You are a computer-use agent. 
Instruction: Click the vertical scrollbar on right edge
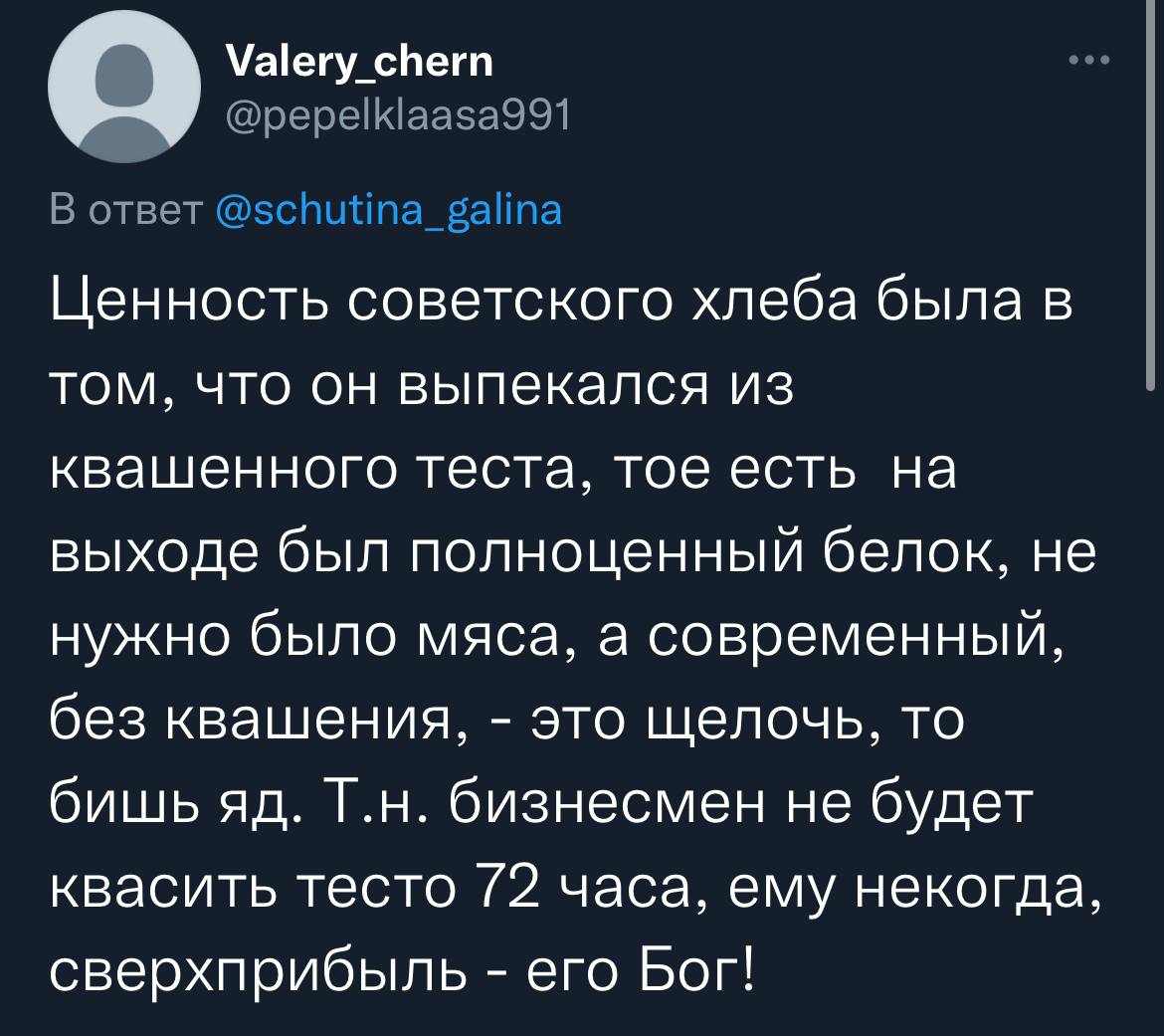[x=1150, y=199]
